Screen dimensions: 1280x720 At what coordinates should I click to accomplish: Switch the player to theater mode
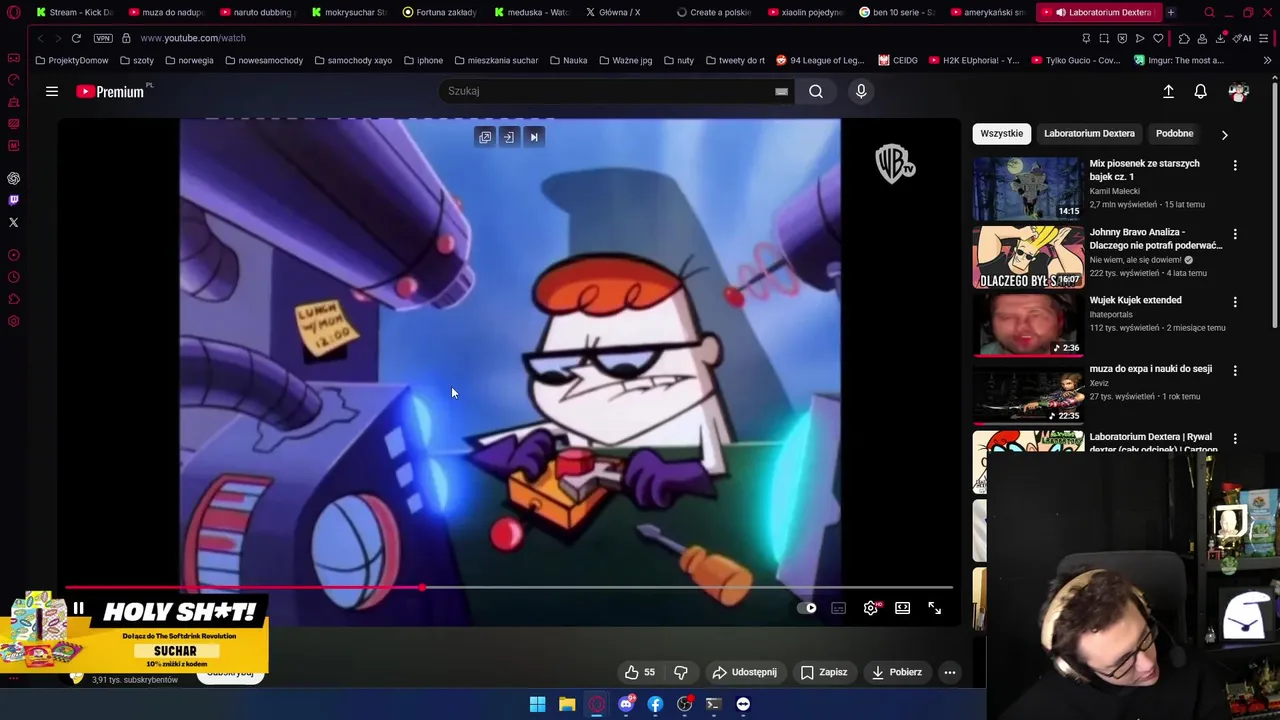[x=903, y=608]
